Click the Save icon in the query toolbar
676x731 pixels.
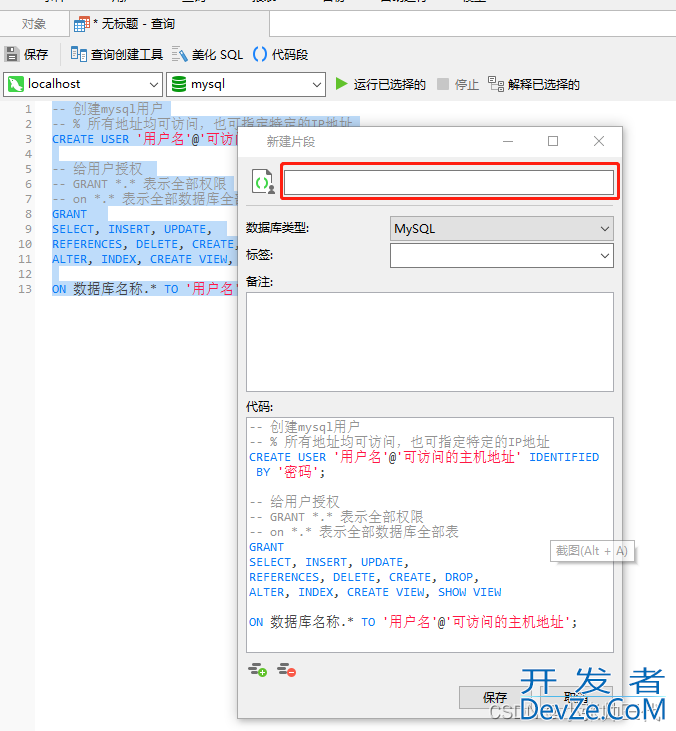click(x=12, y=55)
